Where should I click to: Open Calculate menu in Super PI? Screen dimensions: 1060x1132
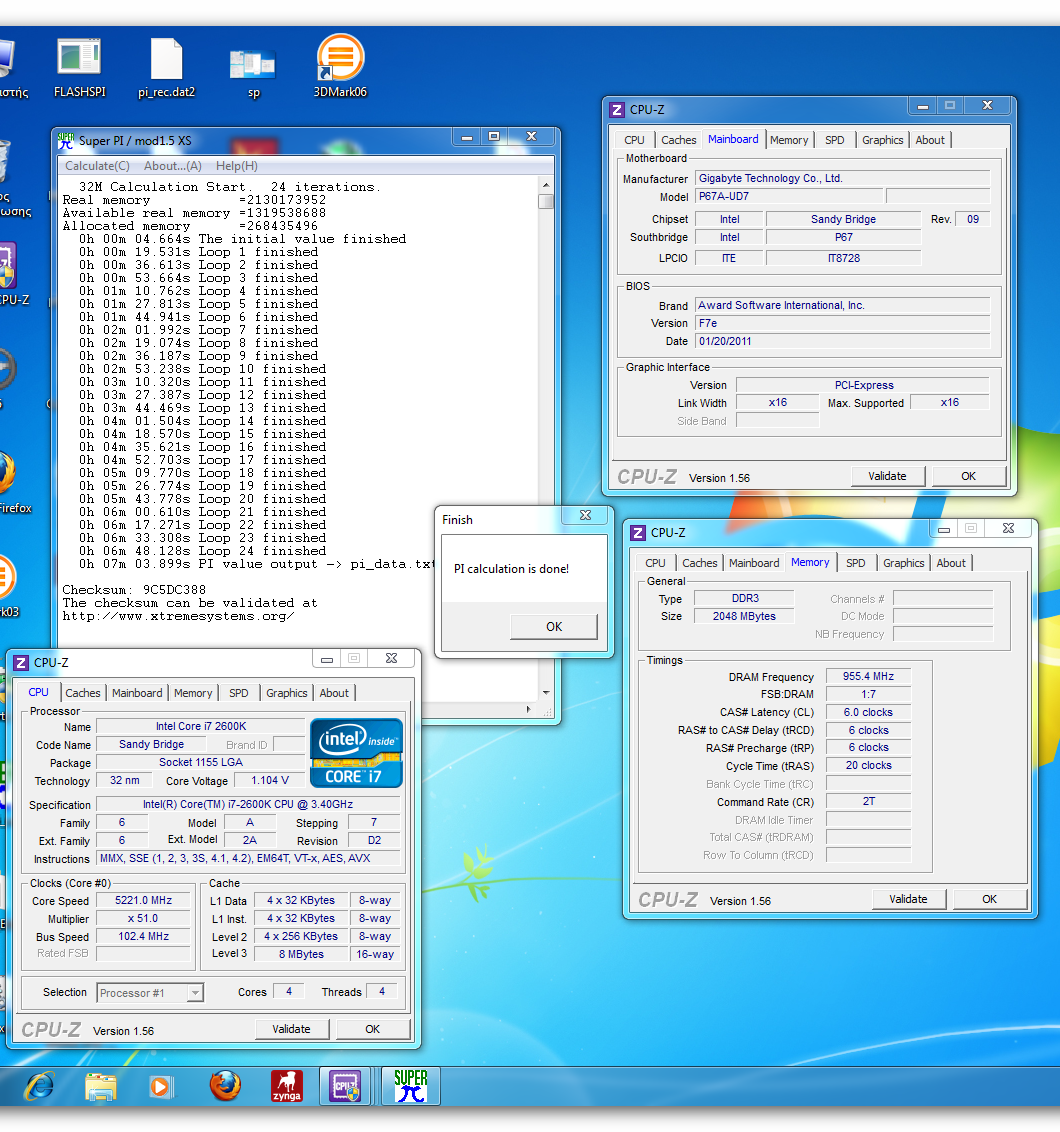[x=97, y=166]
